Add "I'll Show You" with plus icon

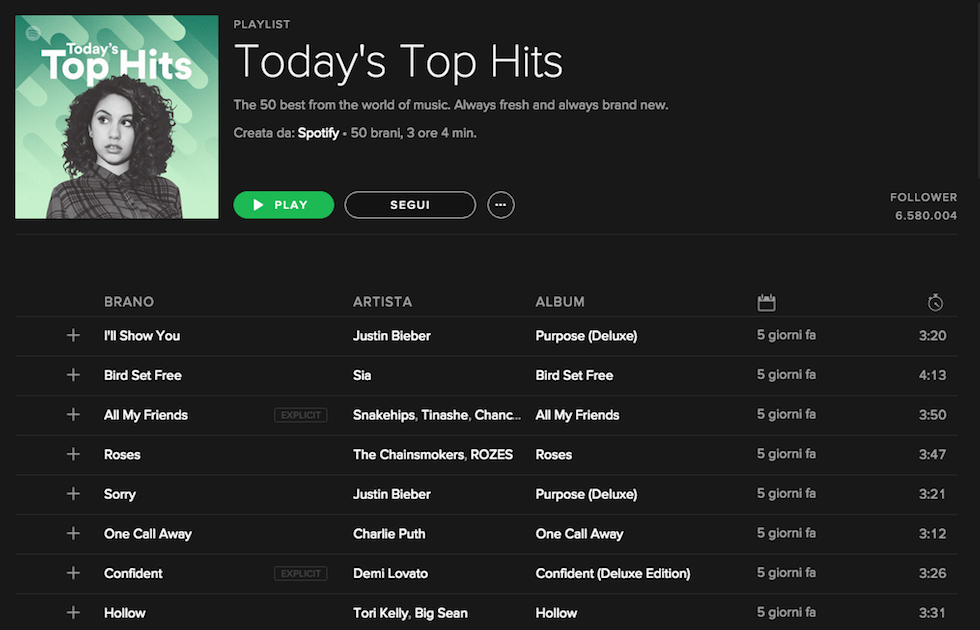(x=73, y=336)
